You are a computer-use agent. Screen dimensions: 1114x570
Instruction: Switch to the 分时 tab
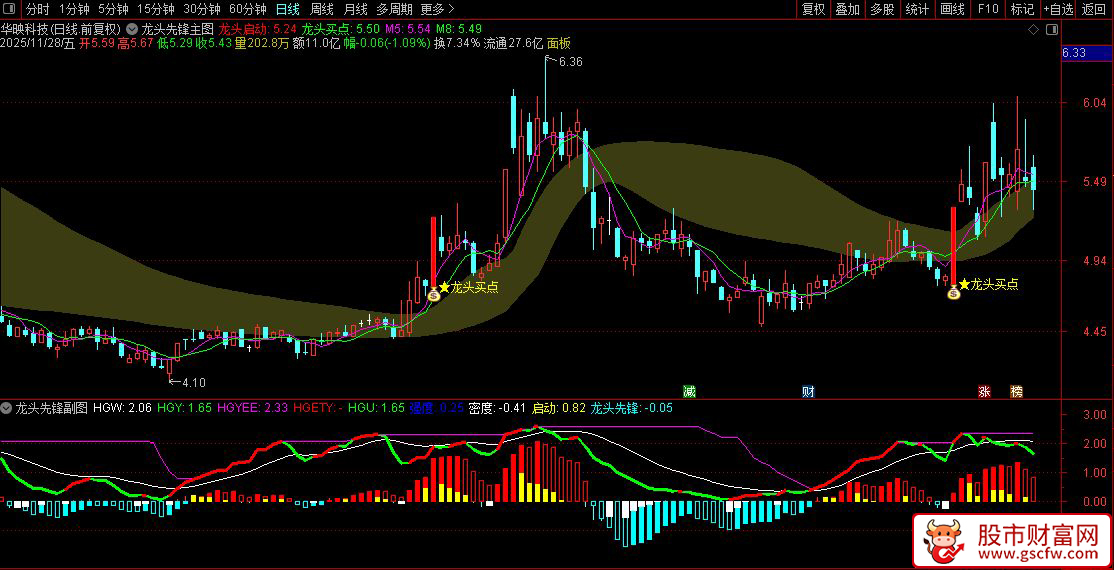coord(38,9)
